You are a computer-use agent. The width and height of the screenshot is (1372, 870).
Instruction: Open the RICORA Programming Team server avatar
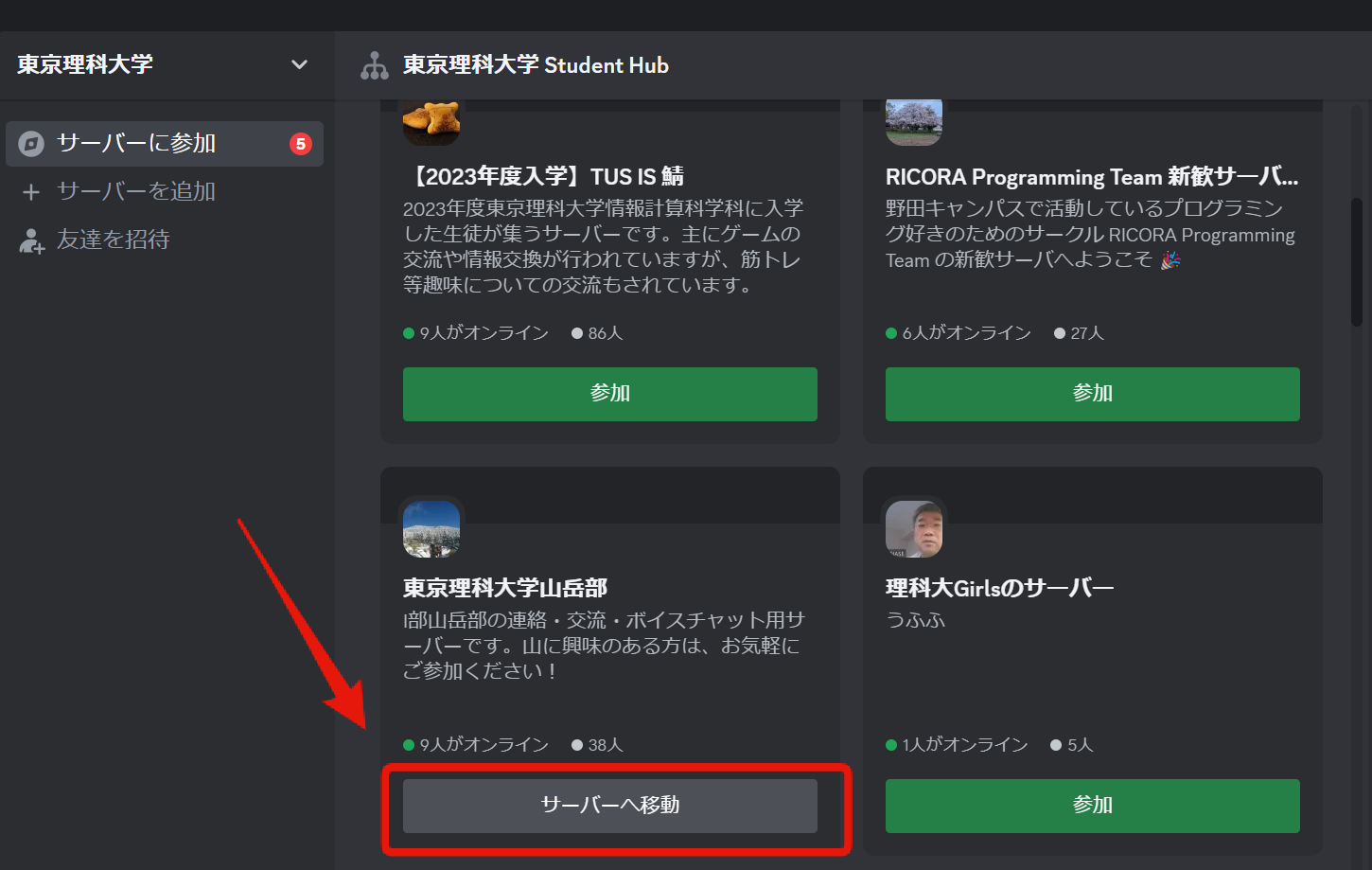pos(914,121)
